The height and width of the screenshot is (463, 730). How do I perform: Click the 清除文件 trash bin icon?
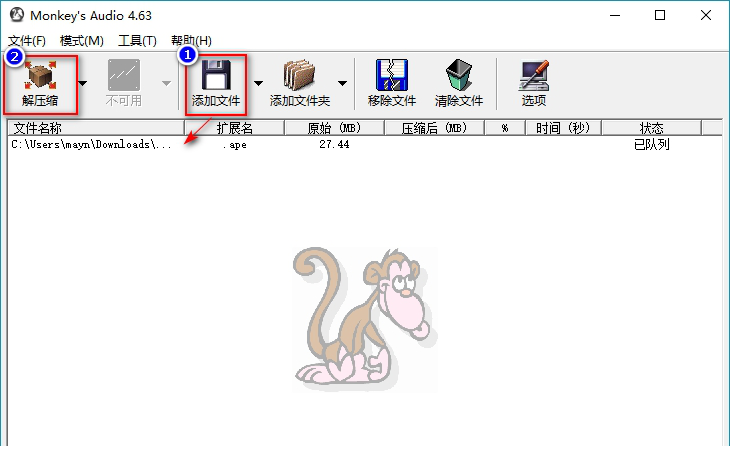click(459, 75)
